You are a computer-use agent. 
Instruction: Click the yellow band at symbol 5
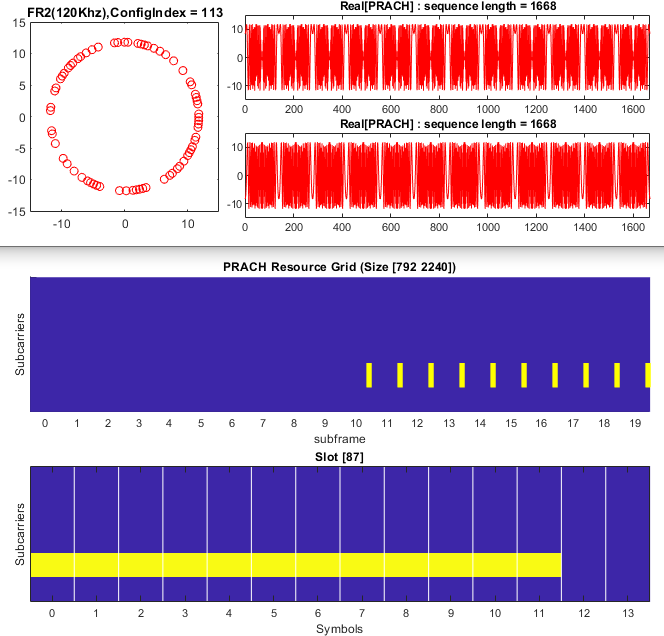click(273, 565)
